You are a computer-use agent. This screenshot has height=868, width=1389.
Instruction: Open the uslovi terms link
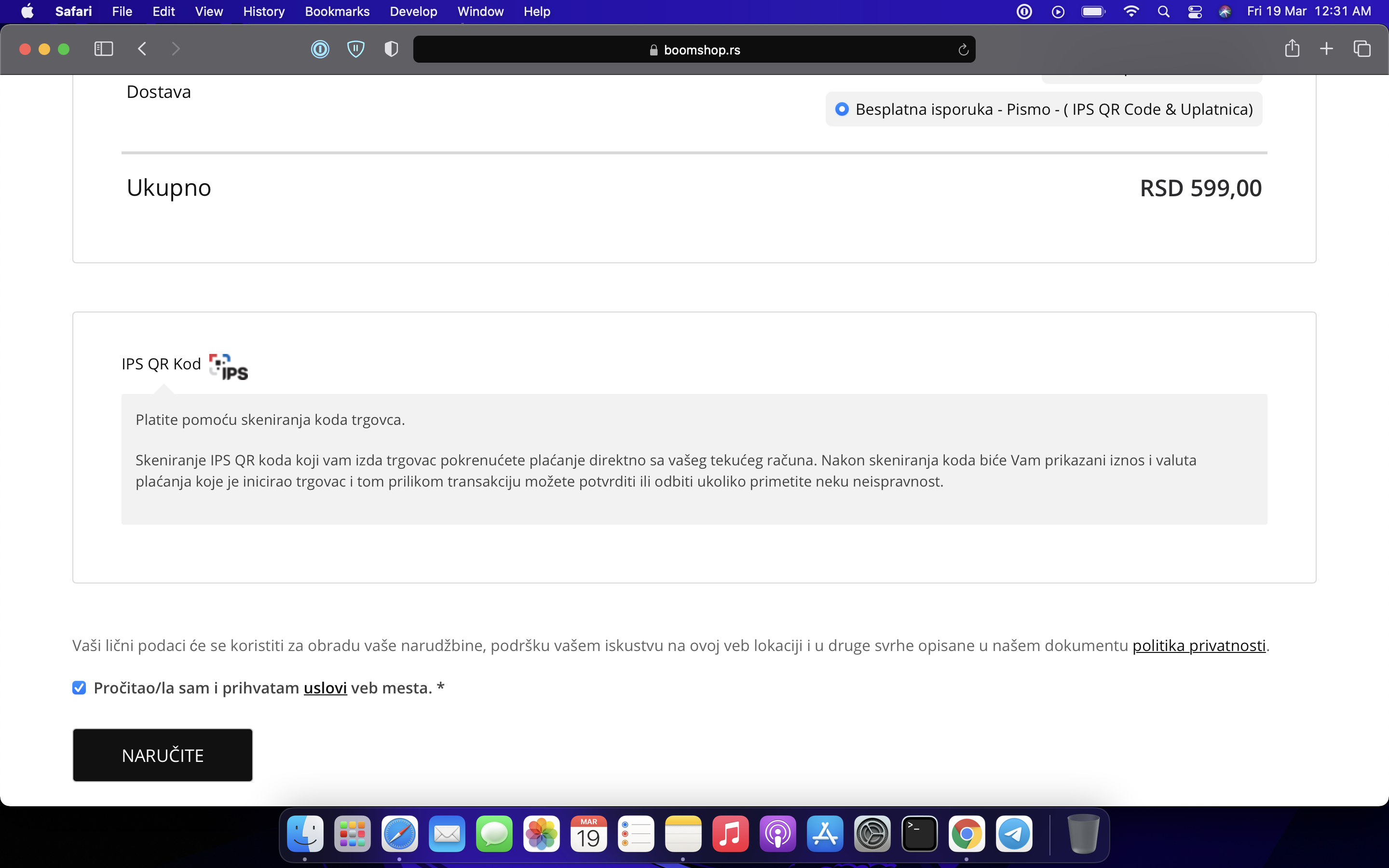click(325, 688)
